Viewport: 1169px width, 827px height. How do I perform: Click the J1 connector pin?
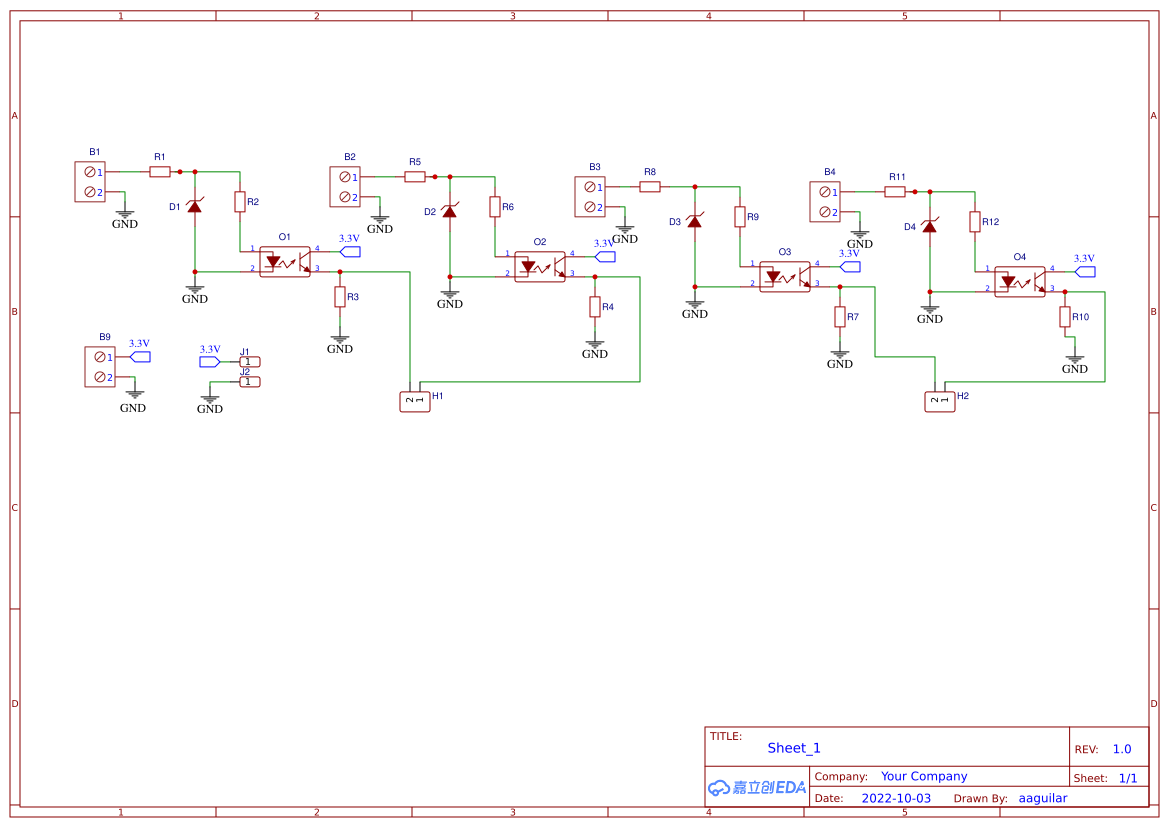[x=249, y=362]
